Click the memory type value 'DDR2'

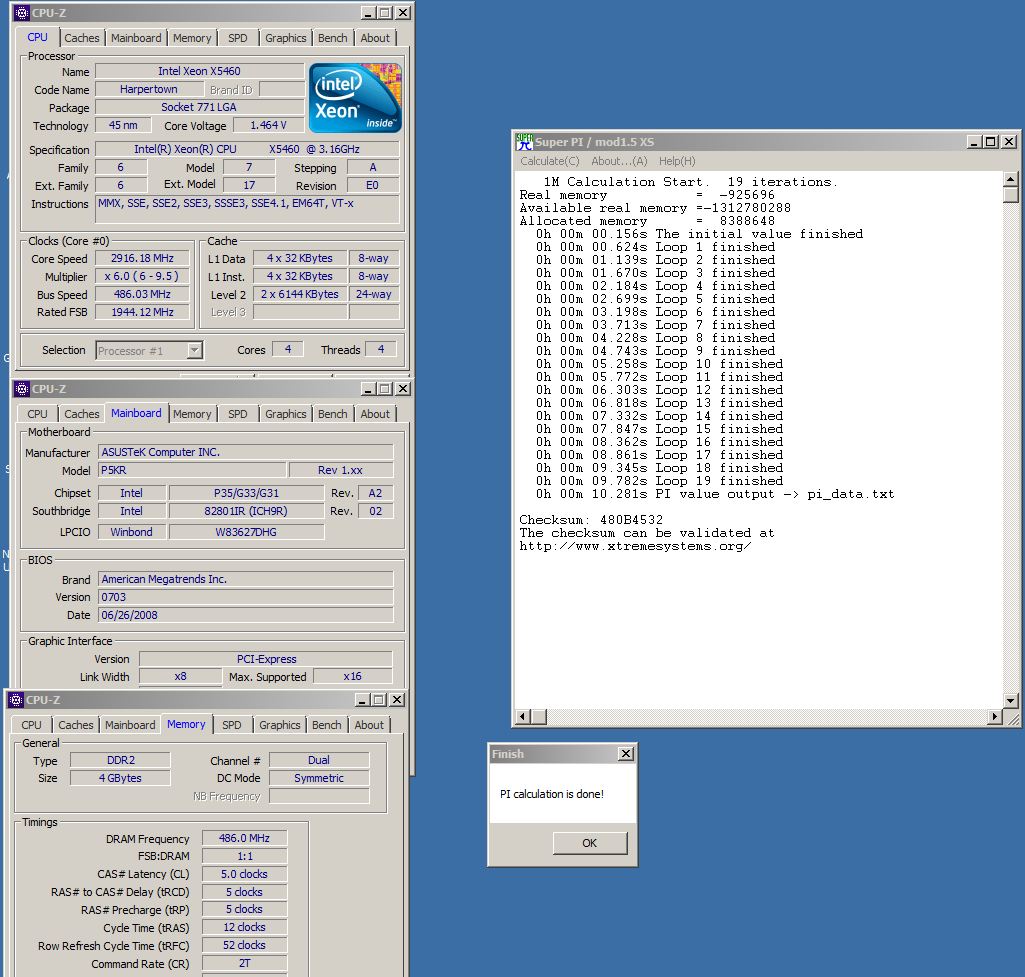(120, 760)
